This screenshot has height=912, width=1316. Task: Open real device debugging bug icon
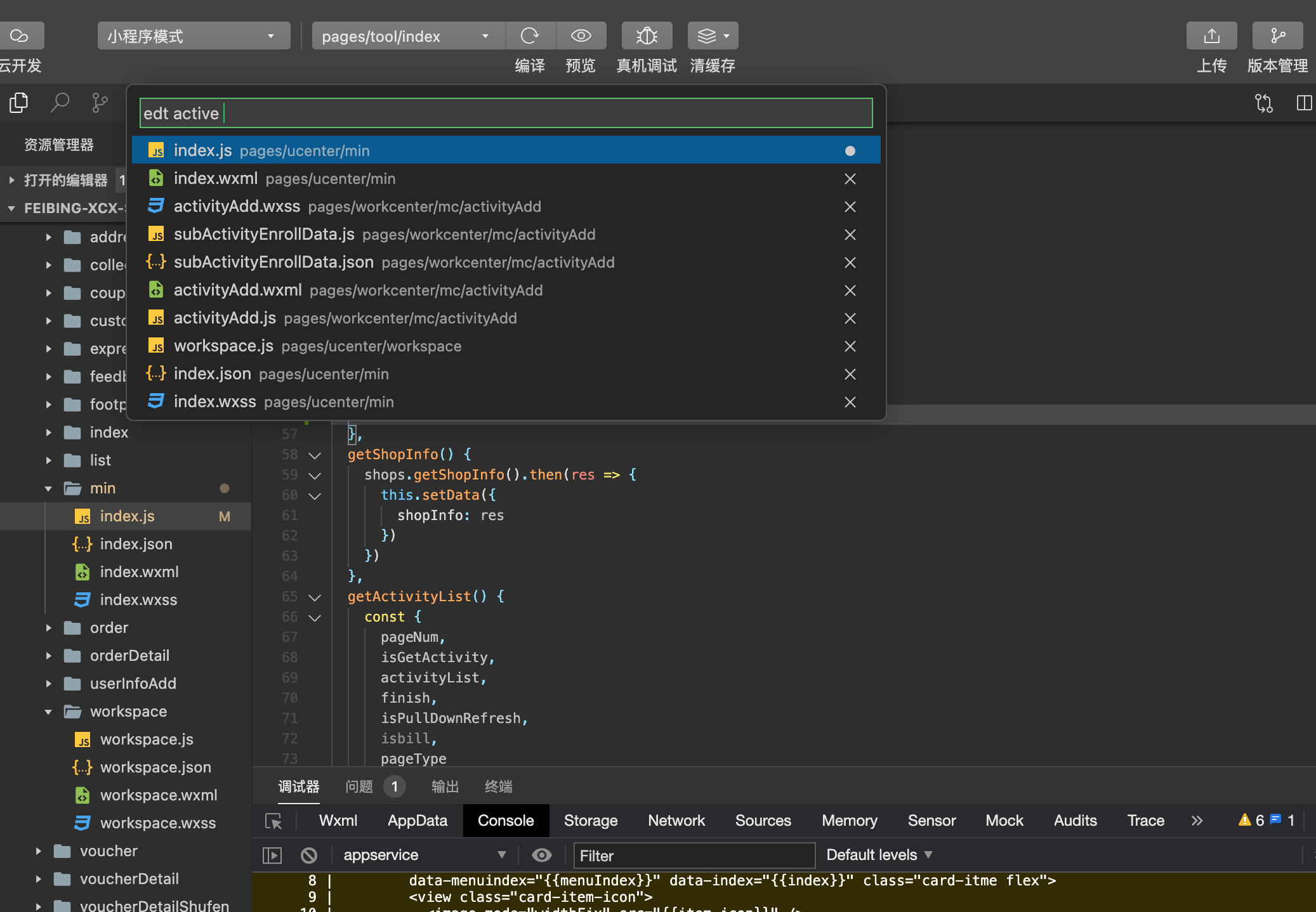(647, 36)
